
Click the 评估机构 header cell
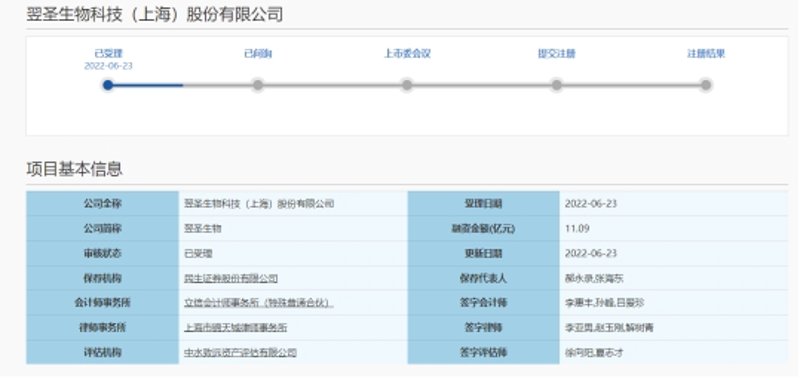coord(103,352)
